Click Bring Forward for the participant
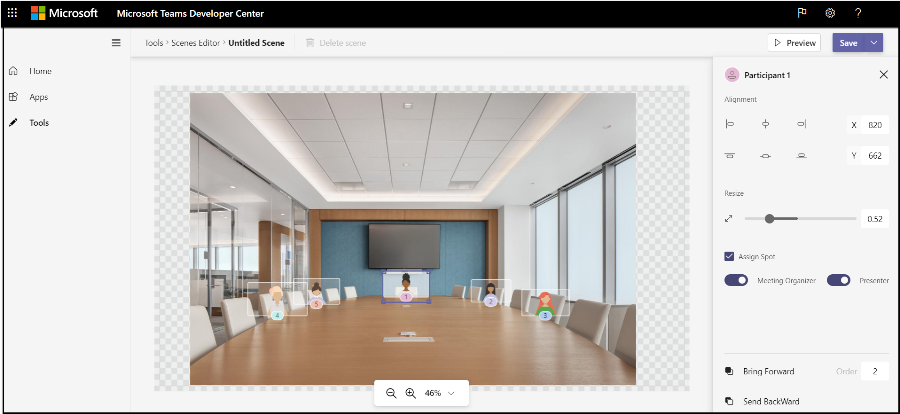The image size is (900, 414). [x=768, y=371]
